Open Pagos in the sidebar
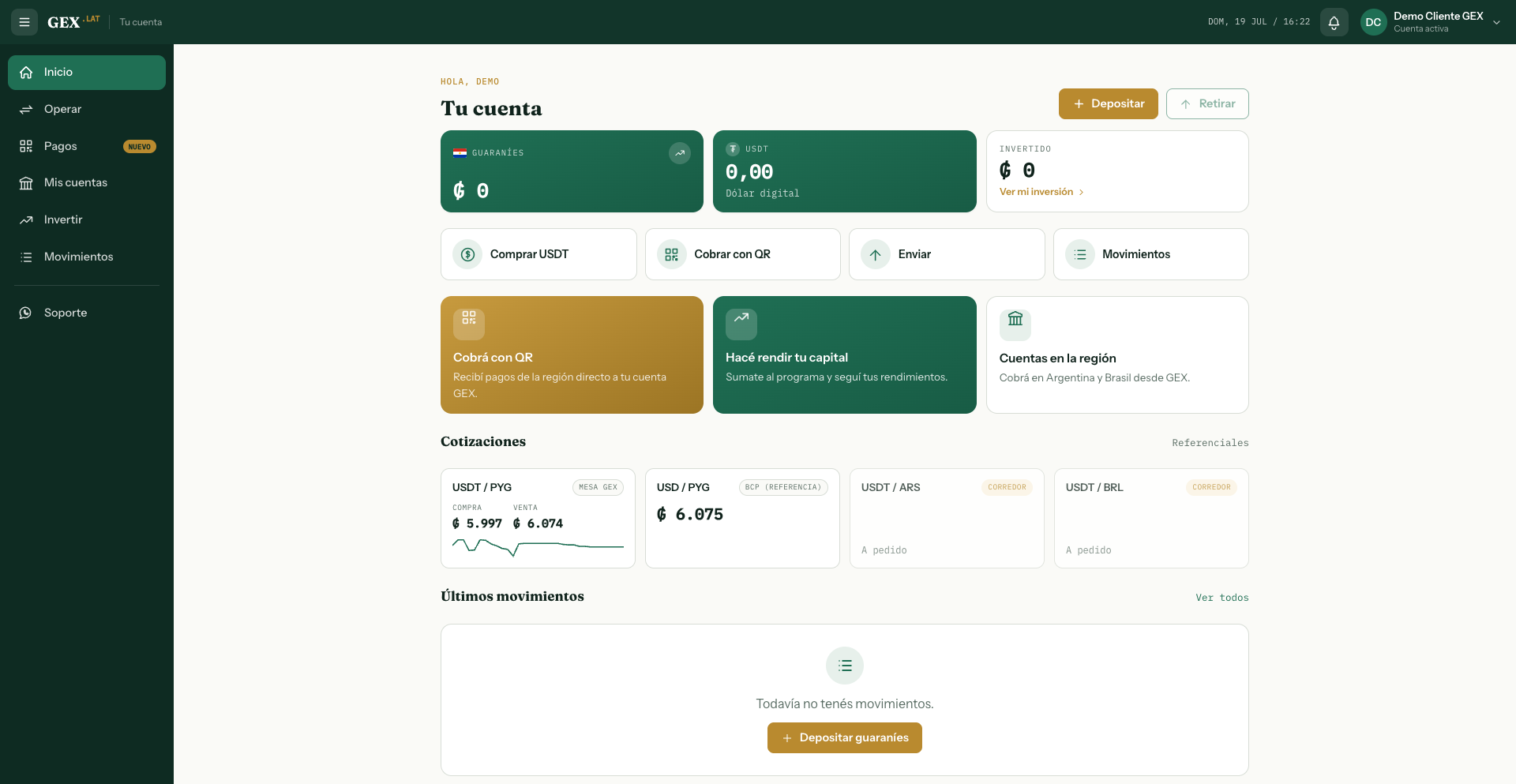Image resolution: width=1516 pixels, height=784 pixels. click(x=87, y=146)
